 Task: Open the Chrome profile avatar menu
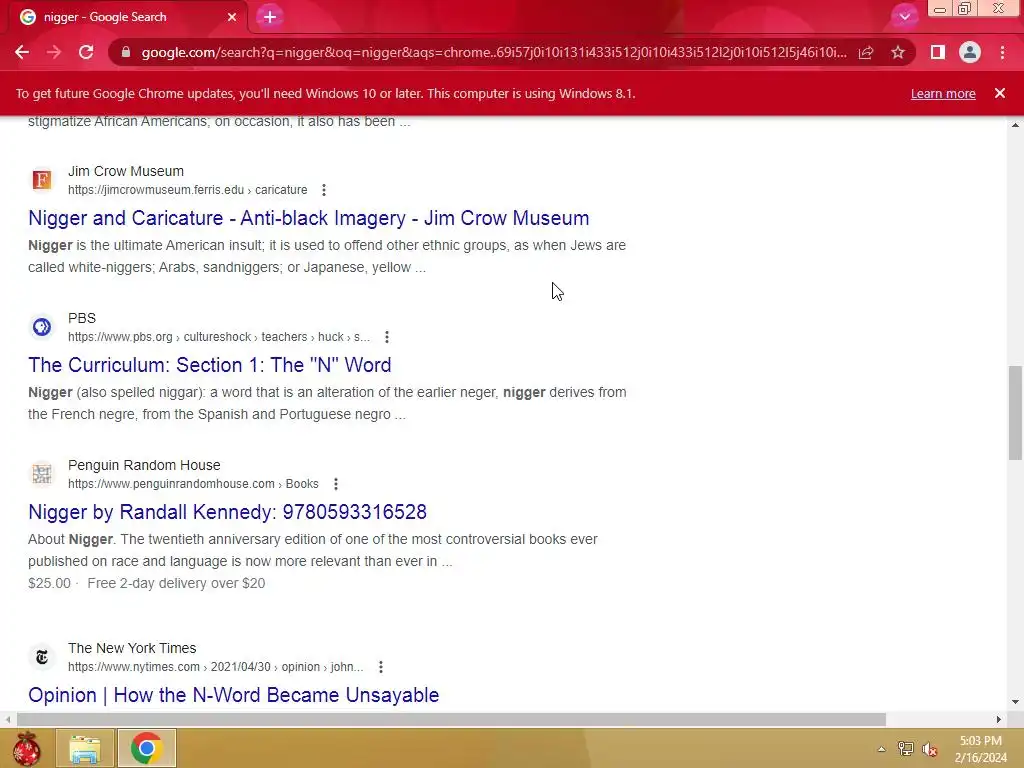(970, 52)
